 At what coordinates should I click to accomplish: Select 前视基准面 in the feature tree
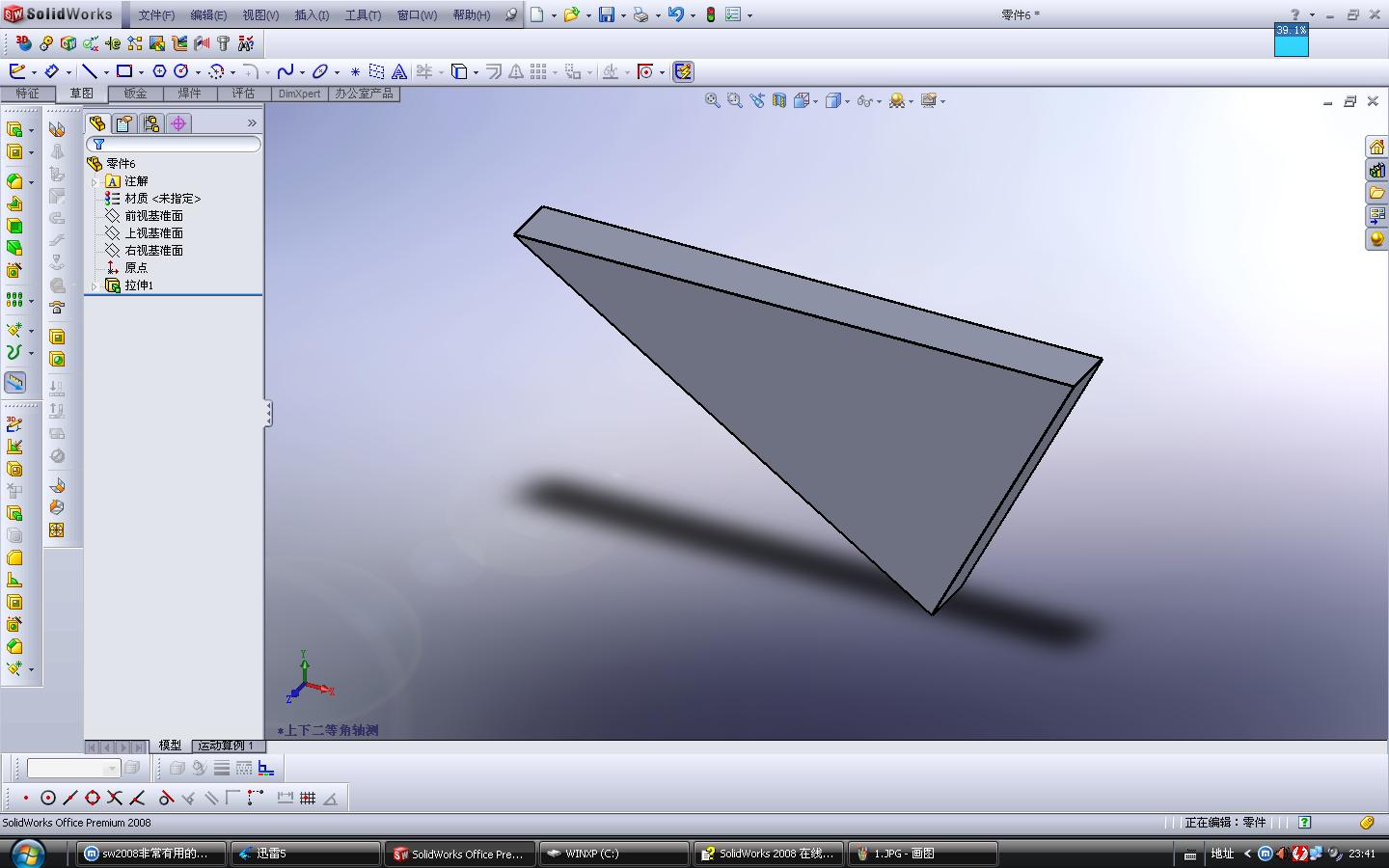click(153, 216)
